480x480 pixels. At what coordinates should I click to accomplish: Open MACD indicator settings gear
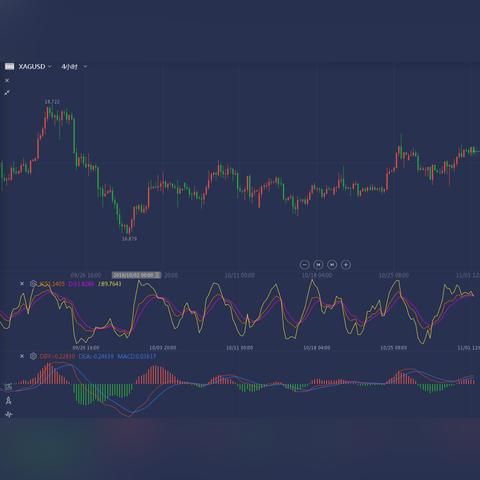tap(33, 356)
